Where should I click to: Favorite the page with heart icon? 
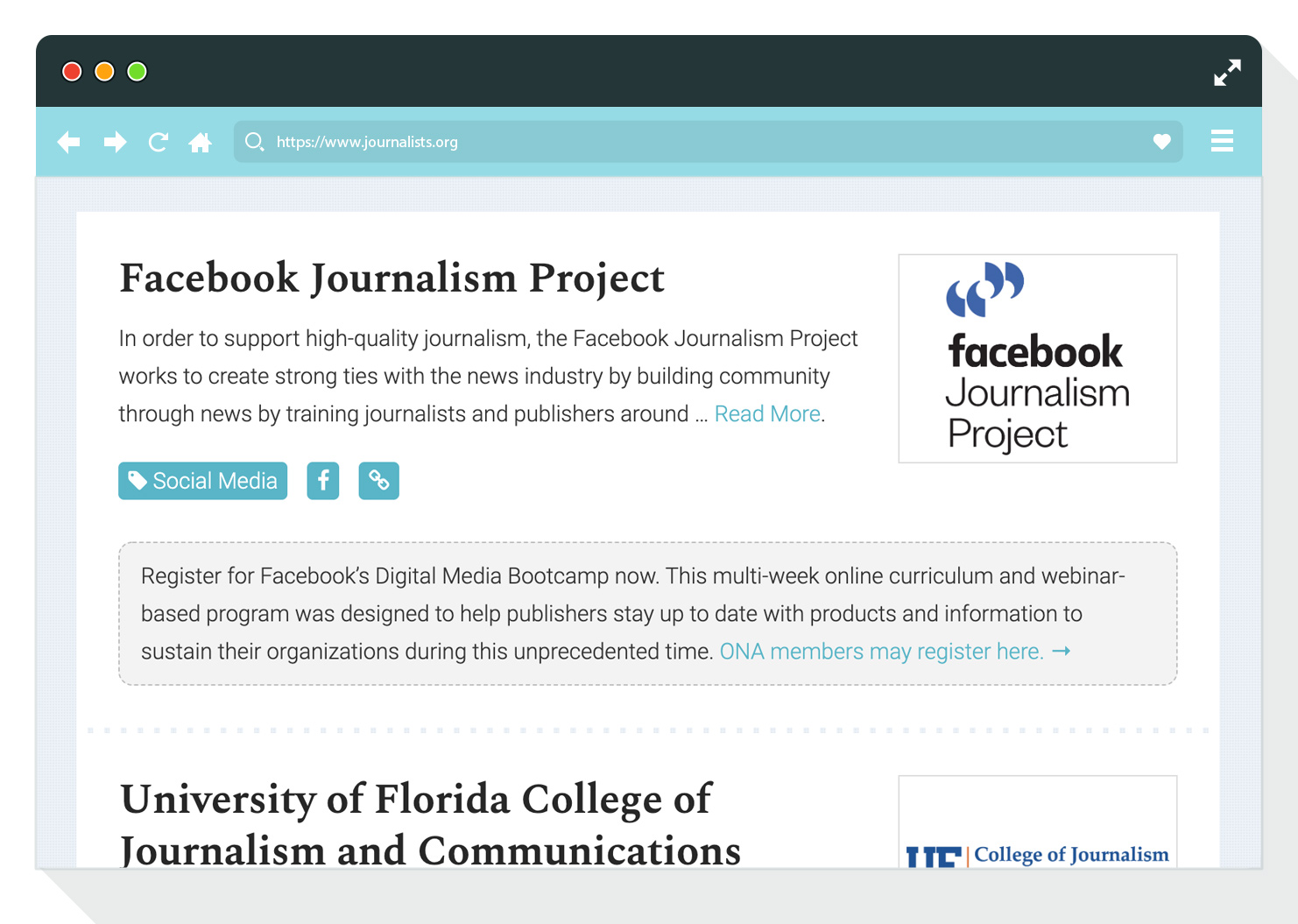(x=1162, y=142)
